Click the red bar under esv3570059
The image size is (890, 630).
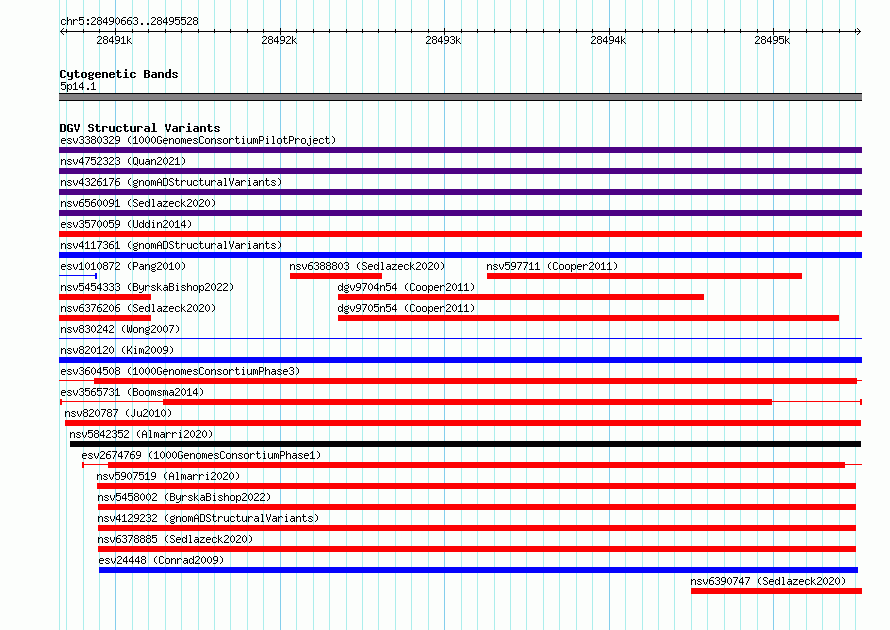460,234
